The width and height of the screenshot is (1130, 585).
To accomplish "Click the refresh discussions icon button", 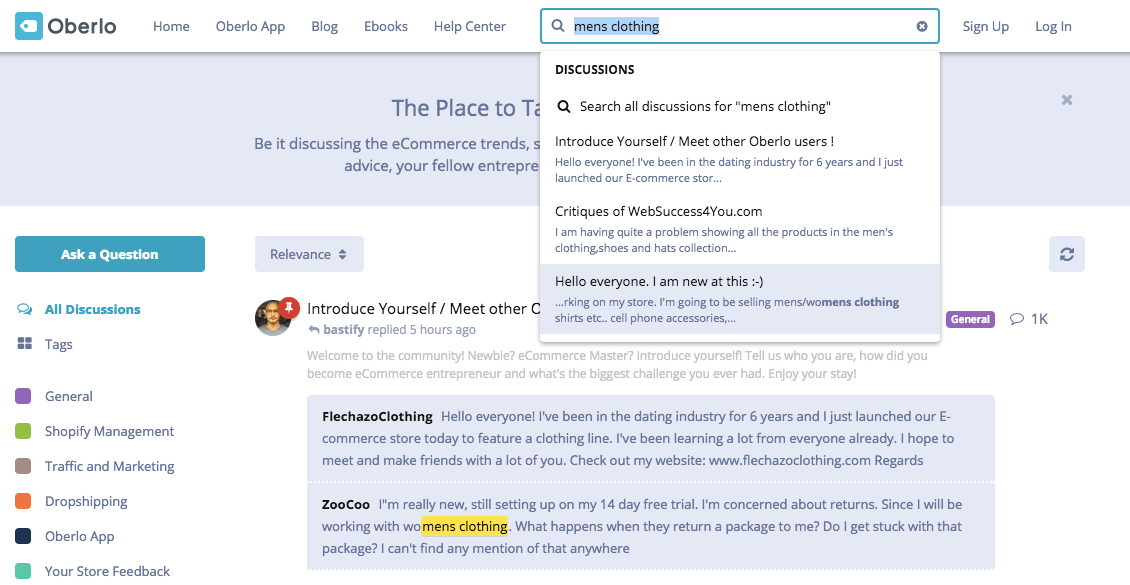I will pos(1066,254).
